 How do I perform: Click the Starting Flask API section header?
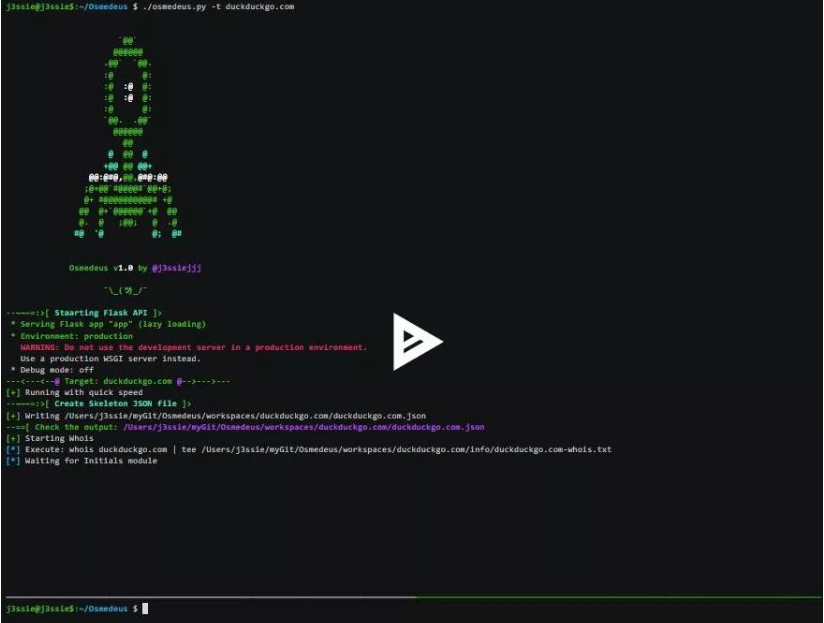tap(98, 313)
